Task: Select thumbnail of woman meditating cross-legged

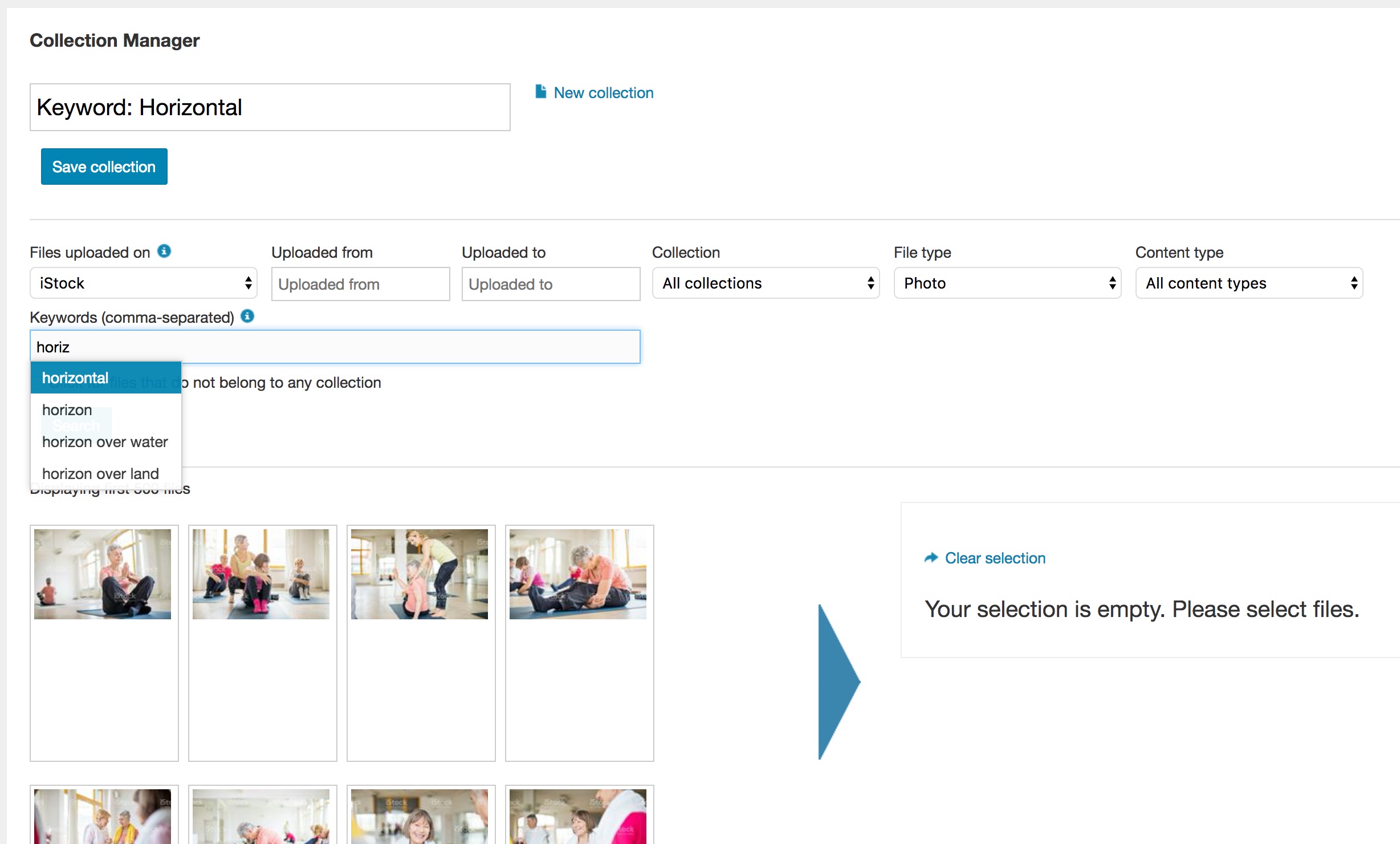Action: tap(103, 574)
